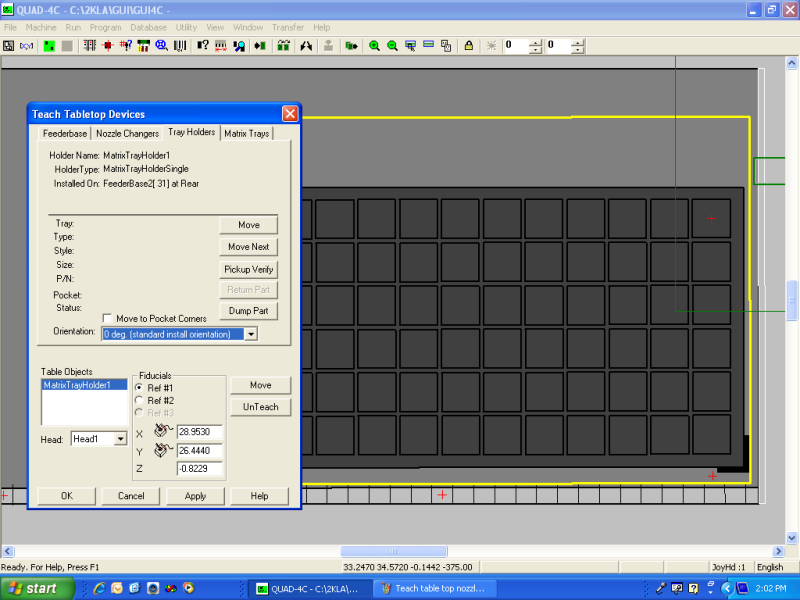Switch to the Nozzle Changers tab
Image resolution: width=800 pixels, height=600 pixels.
coord(128,134)
